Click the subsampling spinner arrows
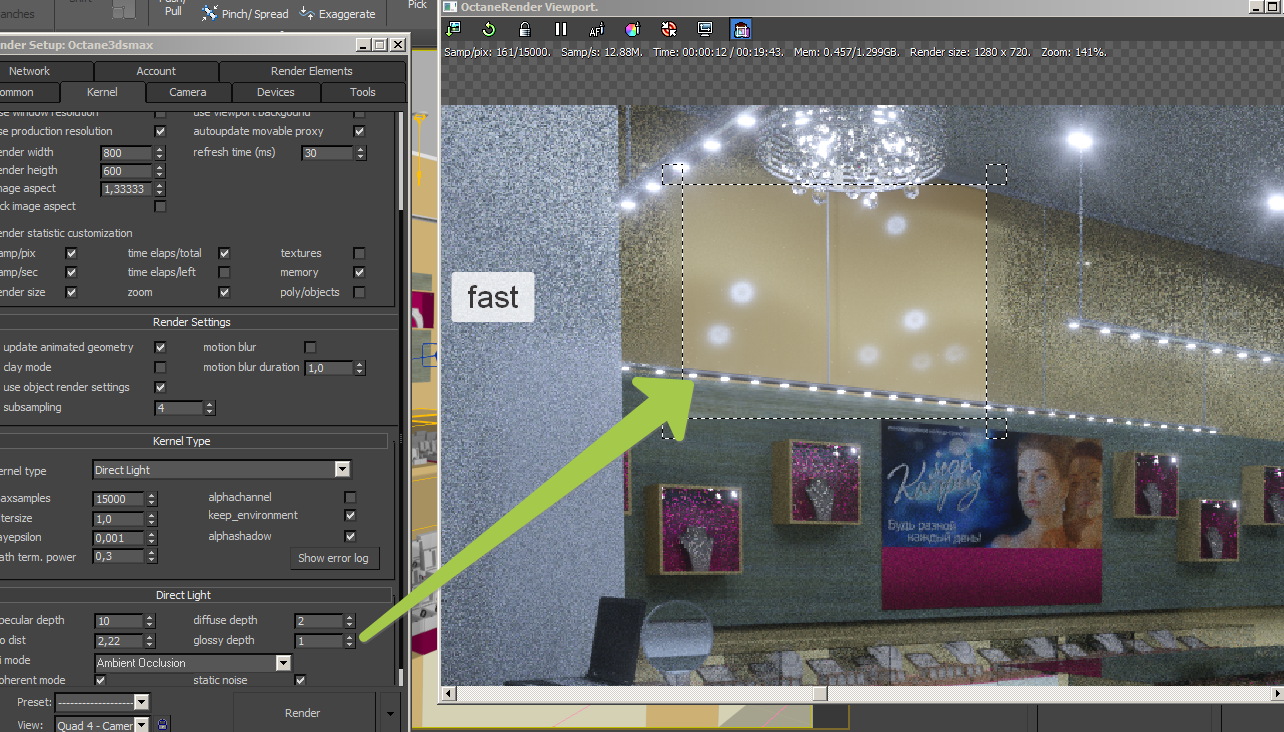The image size is (1284, 732). (209, 408)
